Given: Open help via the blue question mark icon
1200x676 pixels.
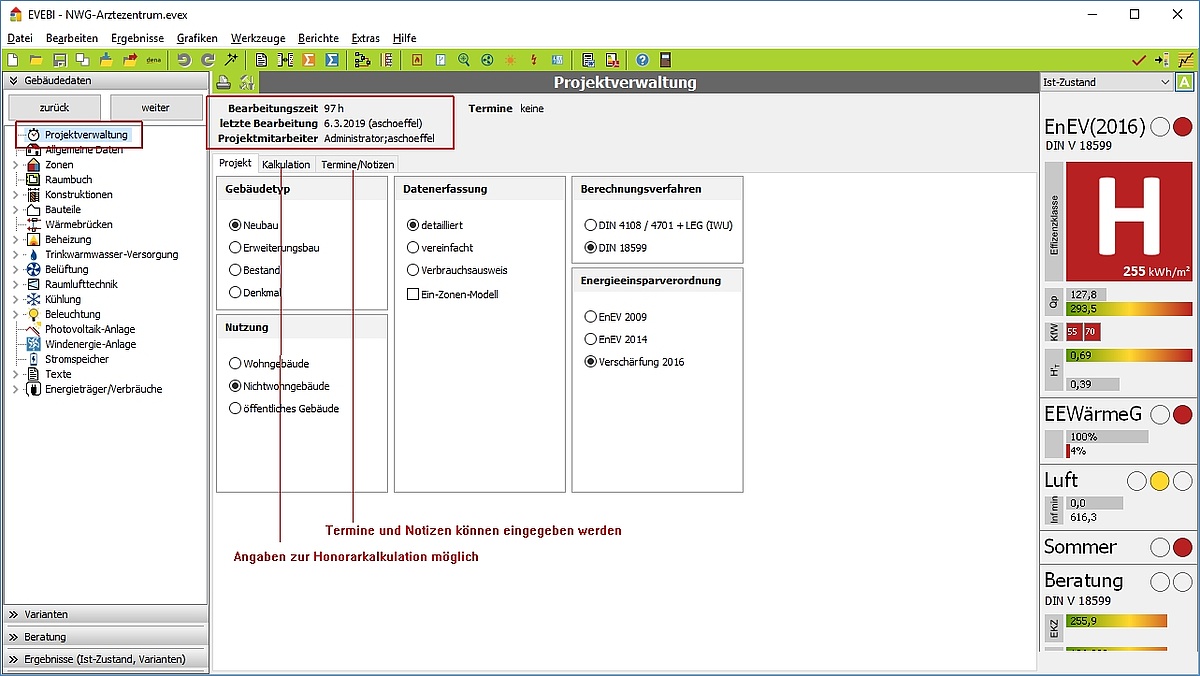Looking at the screenshot, I should tap(642, 60).
